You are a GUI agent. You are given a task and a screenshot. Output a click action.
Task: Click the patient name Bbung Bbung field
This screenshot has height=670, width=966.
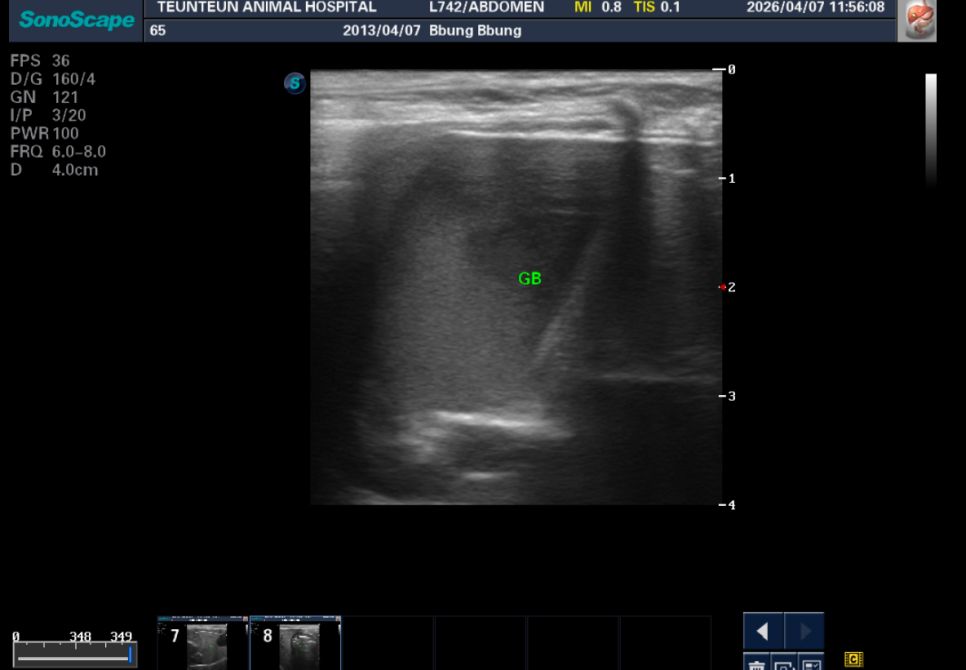pos(475,31)
